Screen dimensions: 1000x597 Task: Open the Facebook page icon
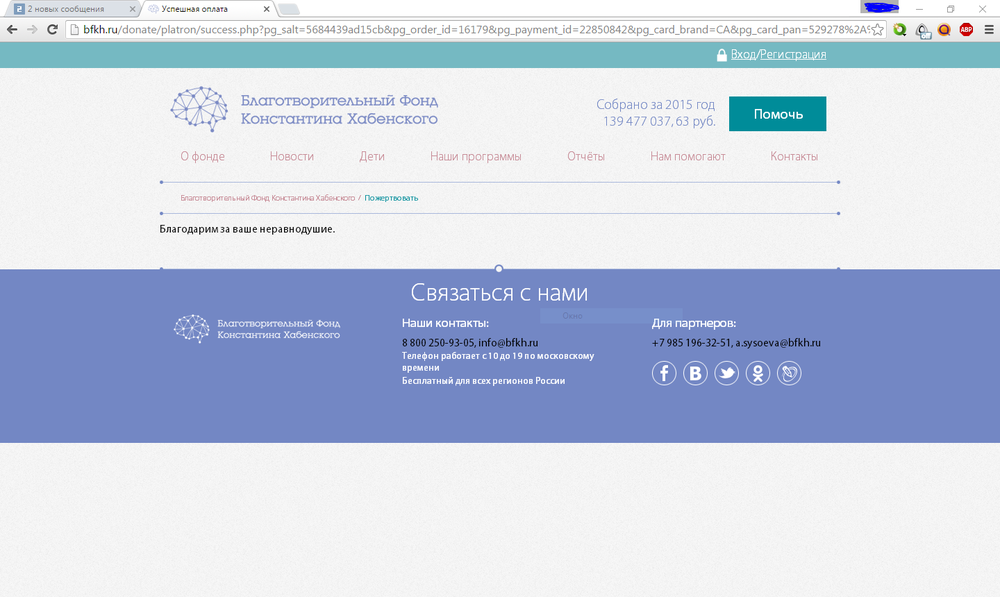[664, 373]
